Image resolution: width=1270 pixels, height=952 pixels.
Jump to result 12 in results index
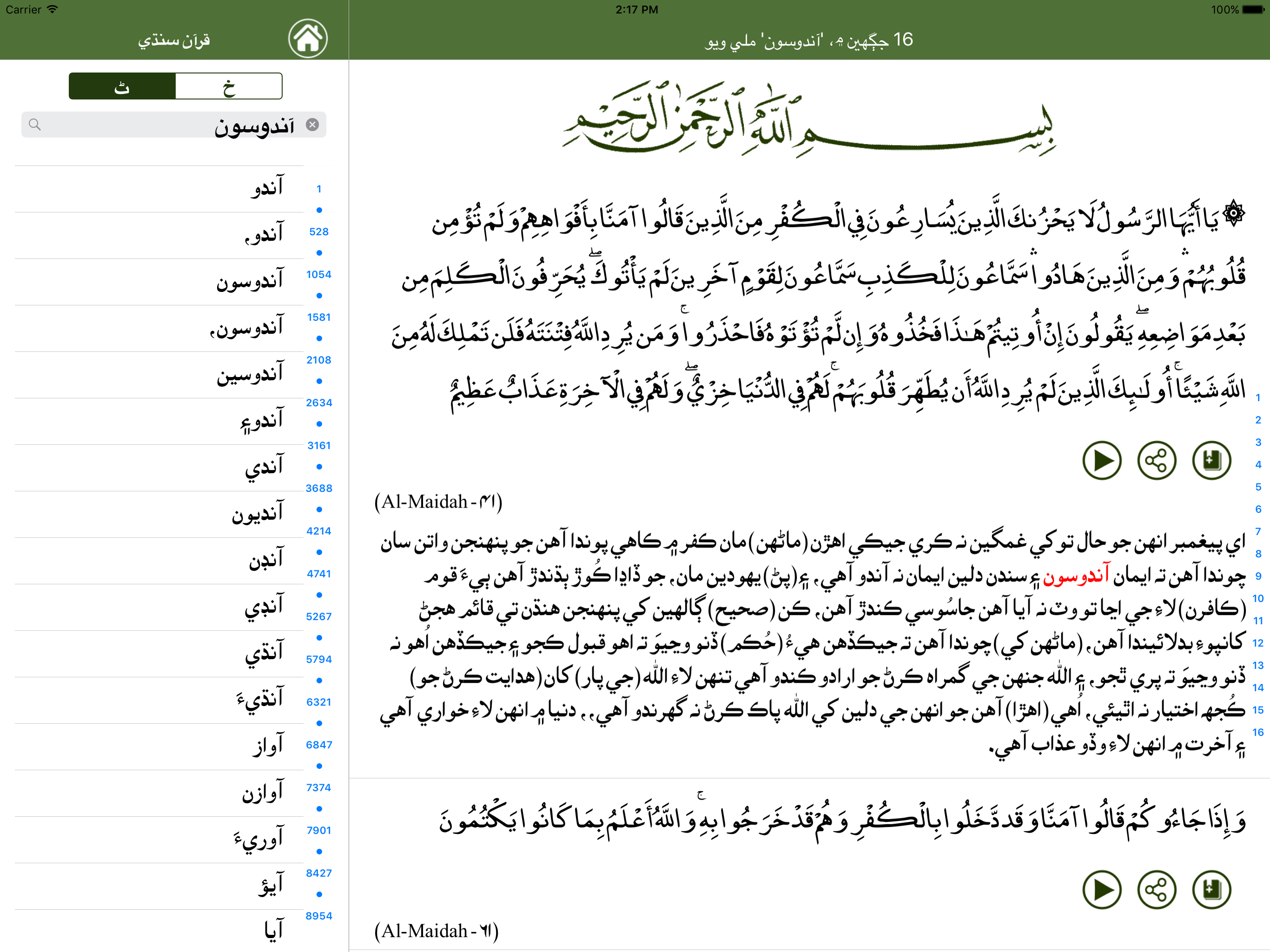[x=1257, y=643]
